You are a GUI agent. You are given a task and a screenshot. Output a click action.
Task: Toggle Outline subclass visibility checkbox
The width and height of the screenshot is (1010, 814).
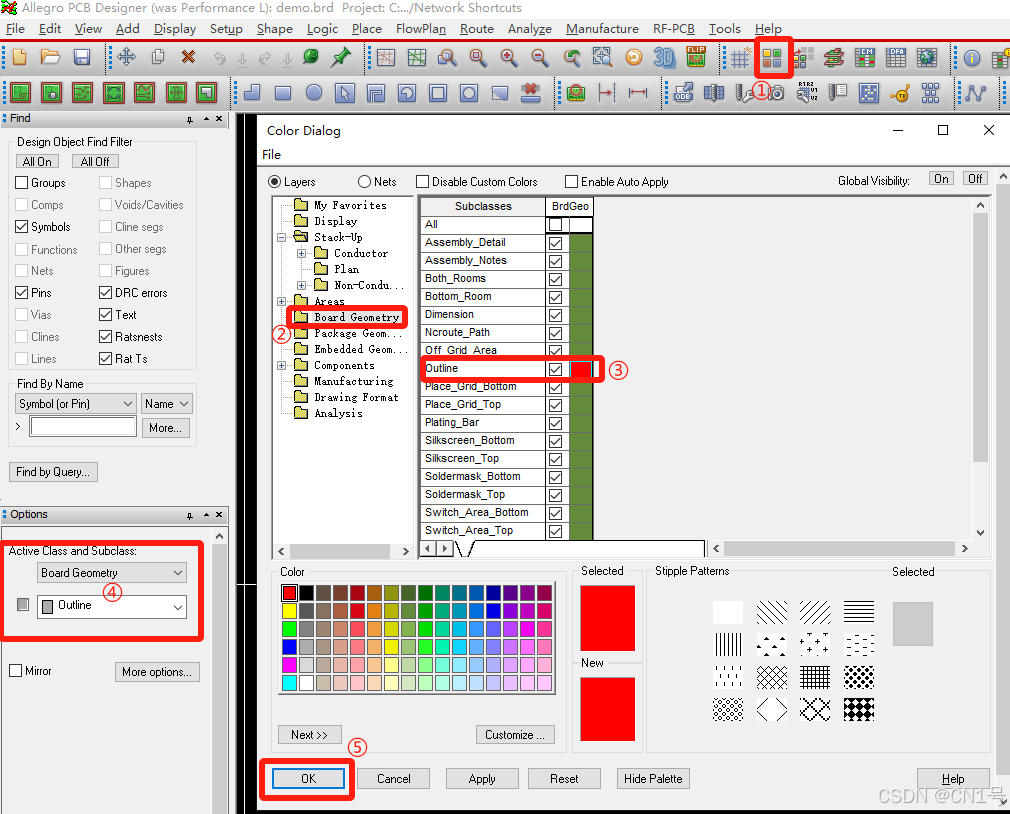[555, 369]
